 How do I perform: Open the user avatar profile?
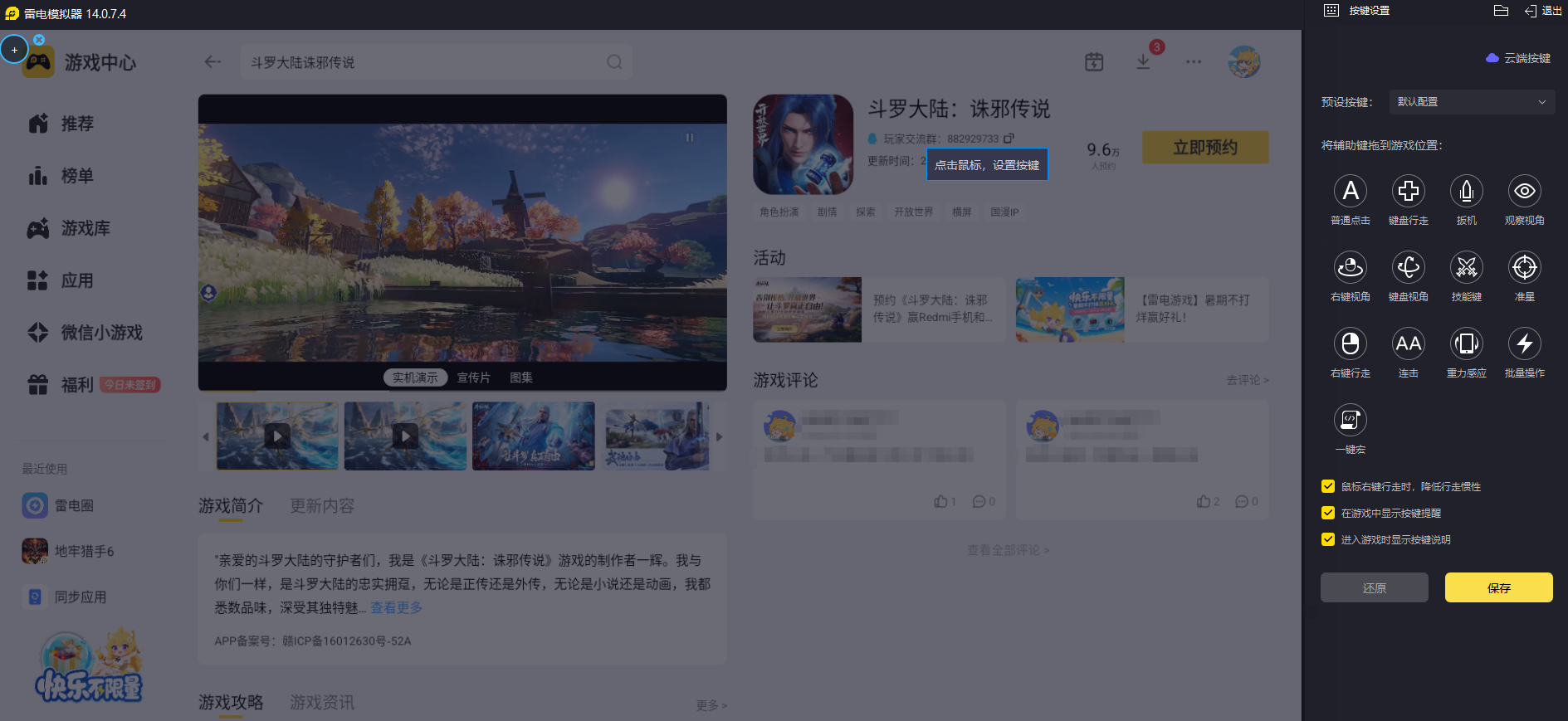1244,62
